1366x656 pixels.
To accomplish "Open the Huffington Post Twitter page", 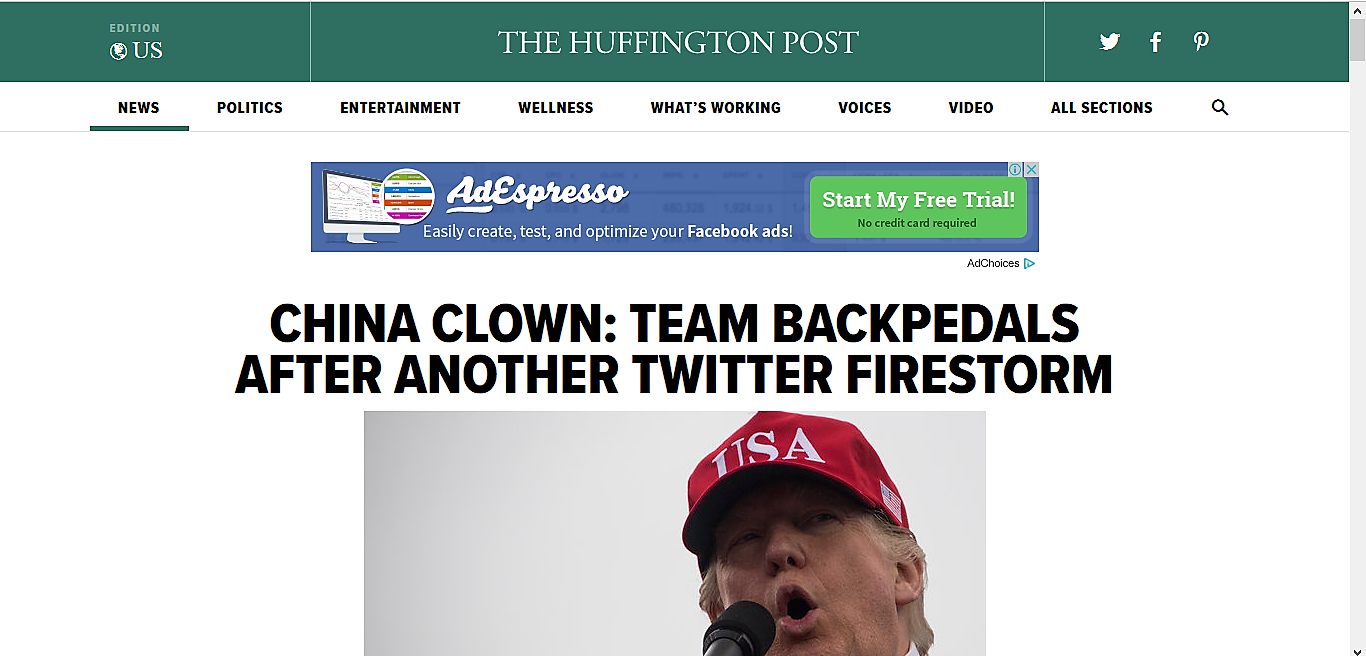I will (1109, 42).
